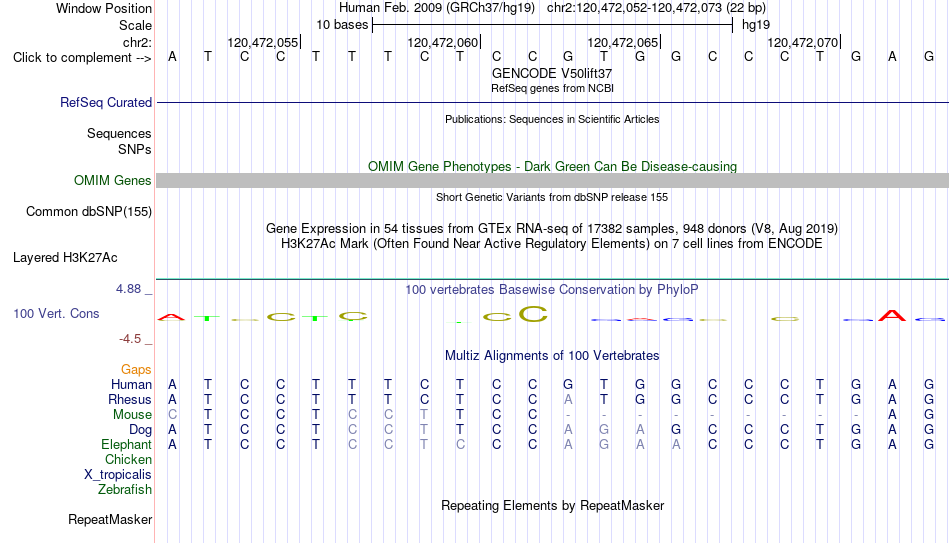This screenshot has width=950, height=543.
Task: Click the 120,472,065 coordinate marker
Action: point(623,42)
